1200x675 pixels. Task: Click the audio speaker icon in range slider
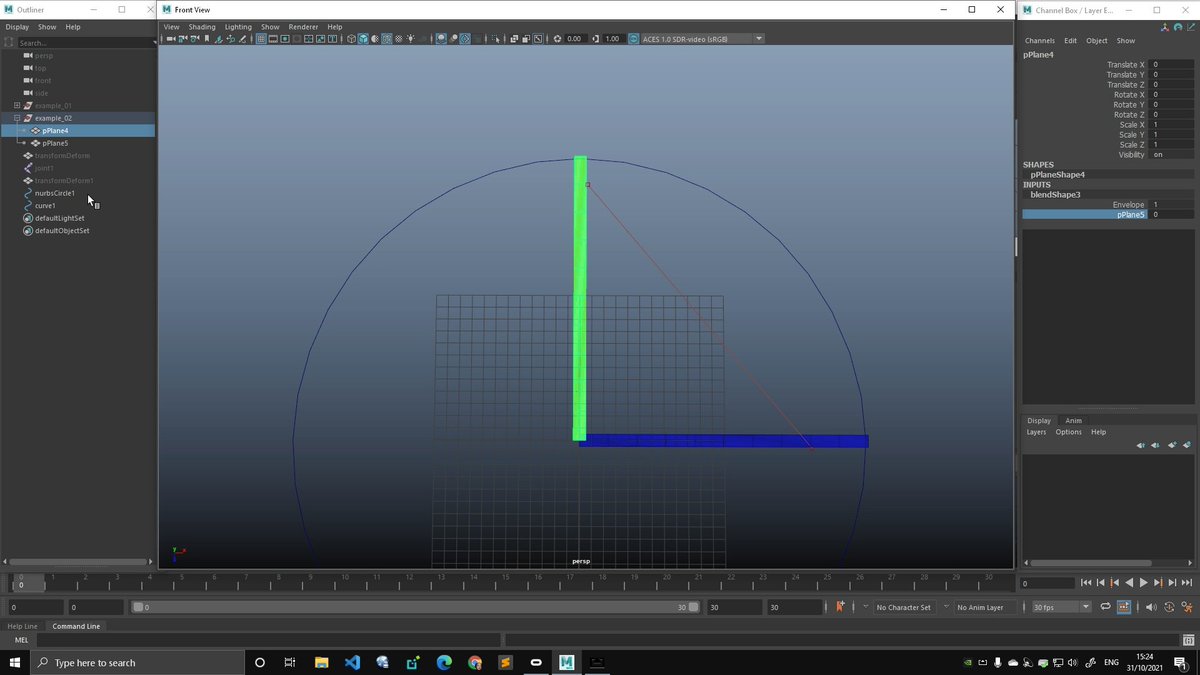[x=1151, y=607]
